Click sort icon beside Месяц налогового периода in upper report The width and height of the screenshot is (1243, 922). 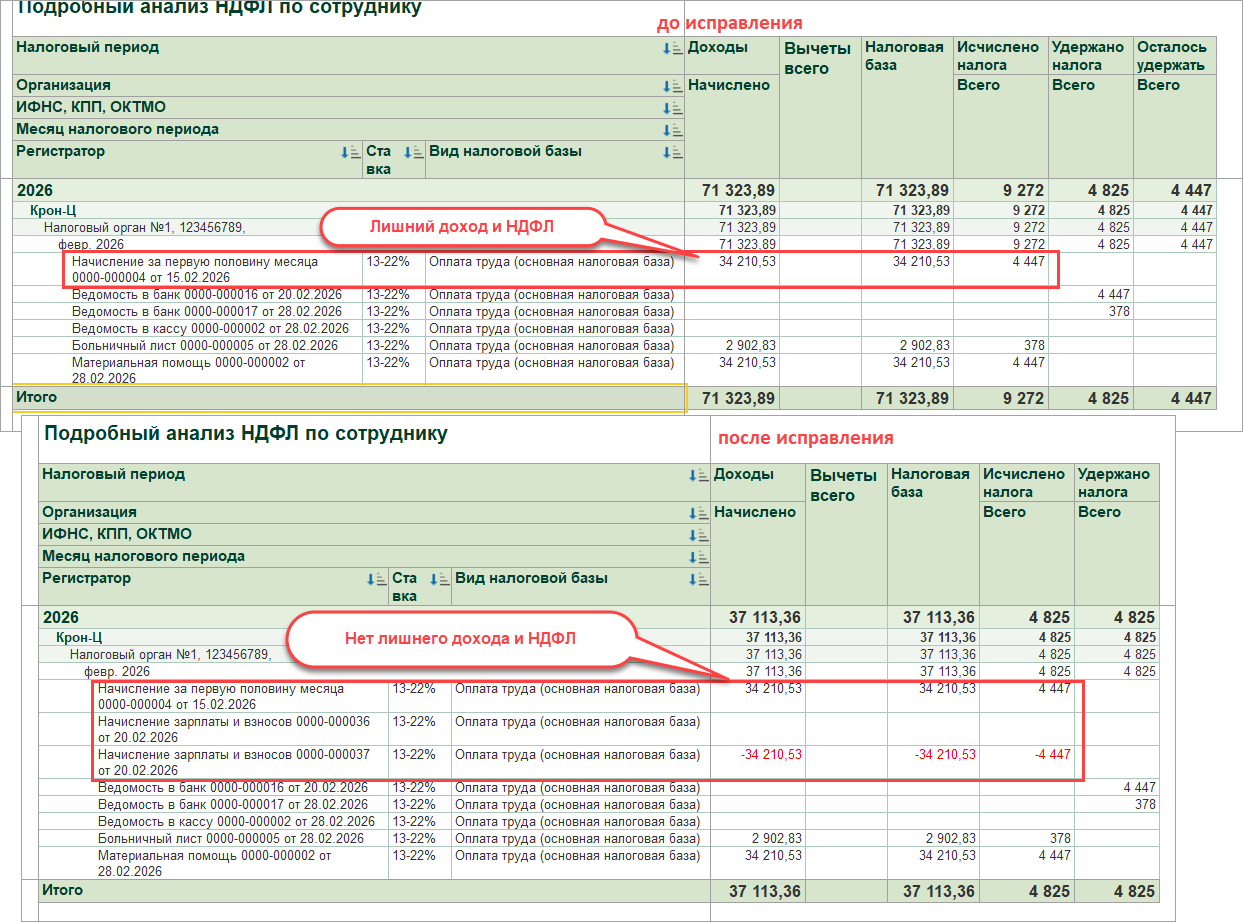click(x=670, y=130)
